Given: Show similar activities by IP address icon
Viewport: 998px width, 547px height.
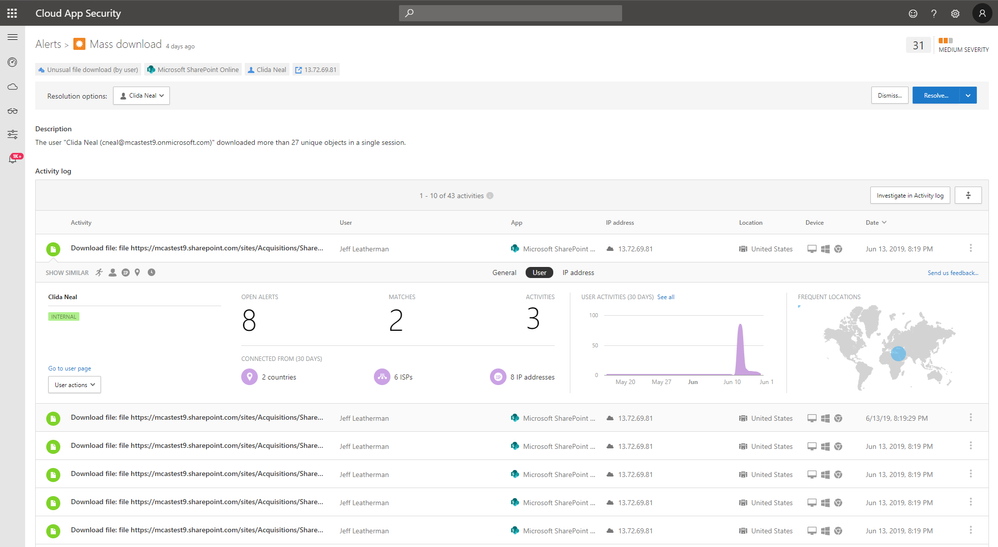Looking at the screenshot, I should point(125,273).
